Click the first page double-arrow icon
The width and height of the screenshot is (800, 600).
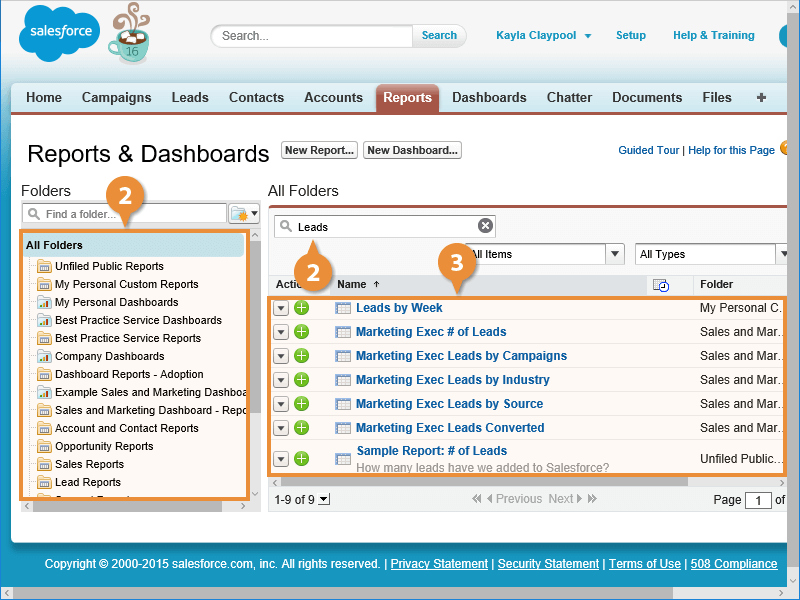click(477, 498)
